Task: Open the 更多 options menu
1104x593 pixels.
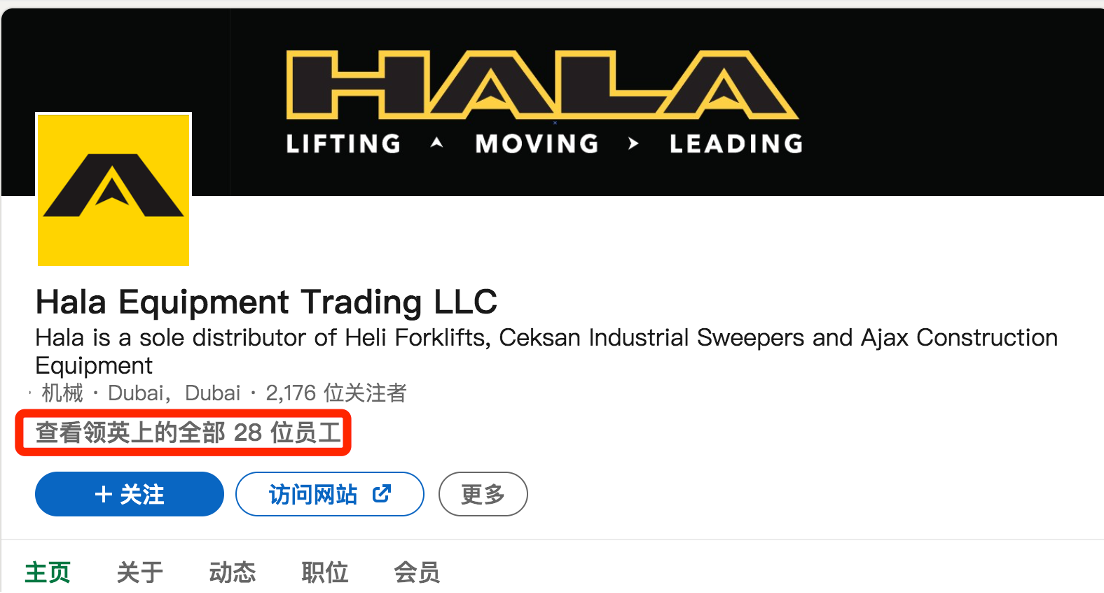Action: (x=483, y=494)
